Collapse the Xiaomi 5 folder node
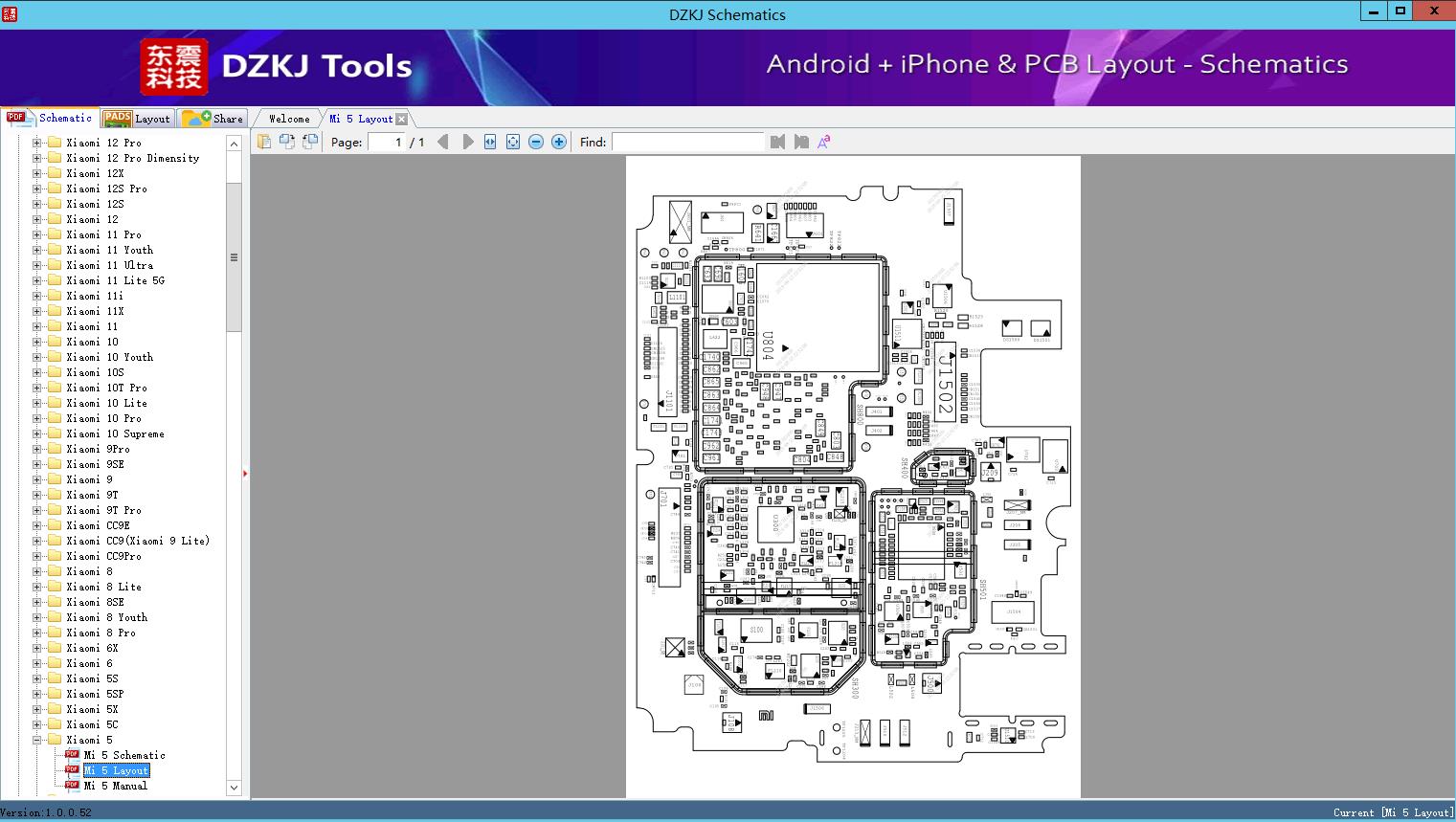 37,740
